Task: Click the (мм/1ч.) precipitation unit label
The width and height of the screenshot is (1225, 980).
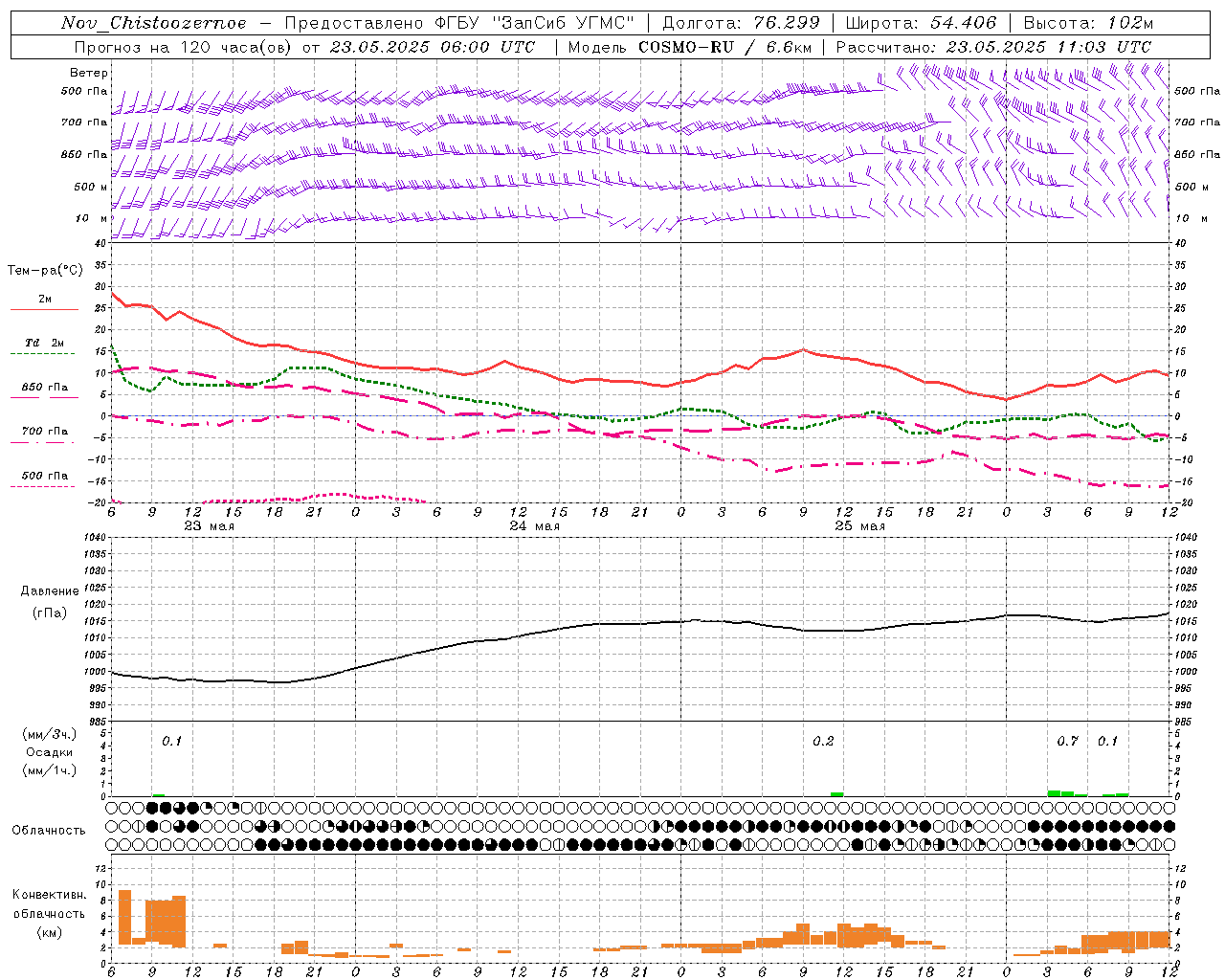Action: coord(50,769)
